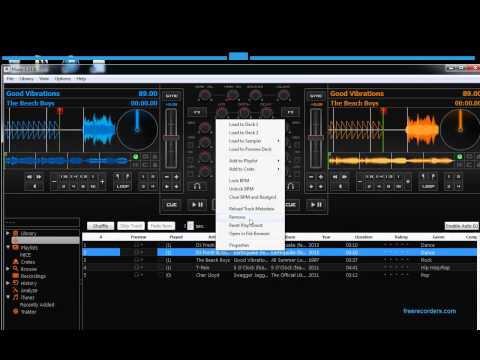480x360 pixels.
Task: Toggle Deck 1 play/pause
Action: [x=197, y=204]
